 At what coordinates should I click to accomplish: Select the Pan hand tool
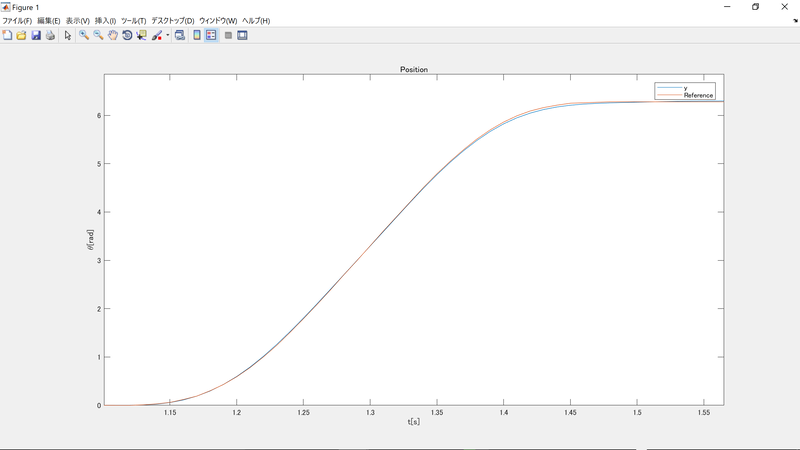pos(112,35)
